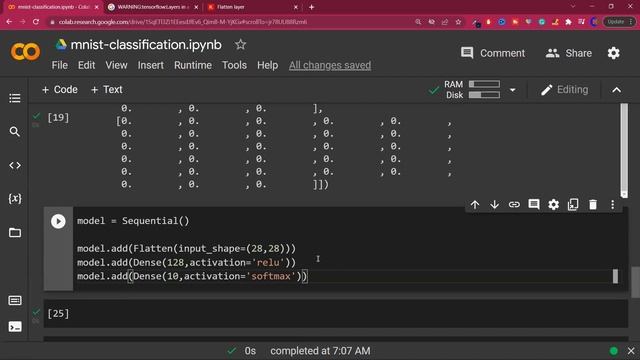This screenshot has width=640, height=360.
Task: Open the Help menu
Action: (x=267, y=65)
